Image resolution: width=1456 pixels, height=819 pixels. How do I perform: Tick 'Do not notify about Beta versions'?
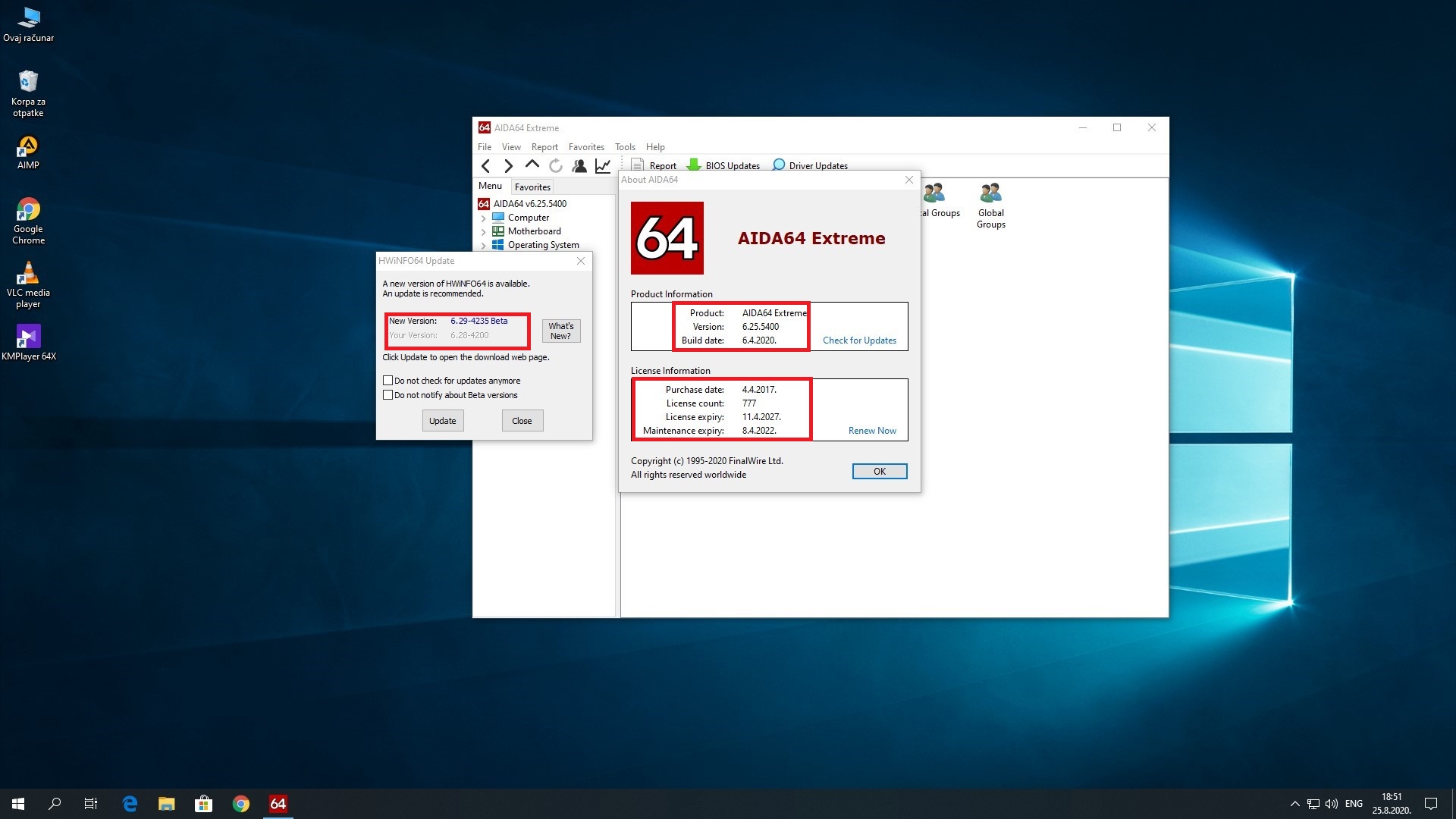click(388, 395)
